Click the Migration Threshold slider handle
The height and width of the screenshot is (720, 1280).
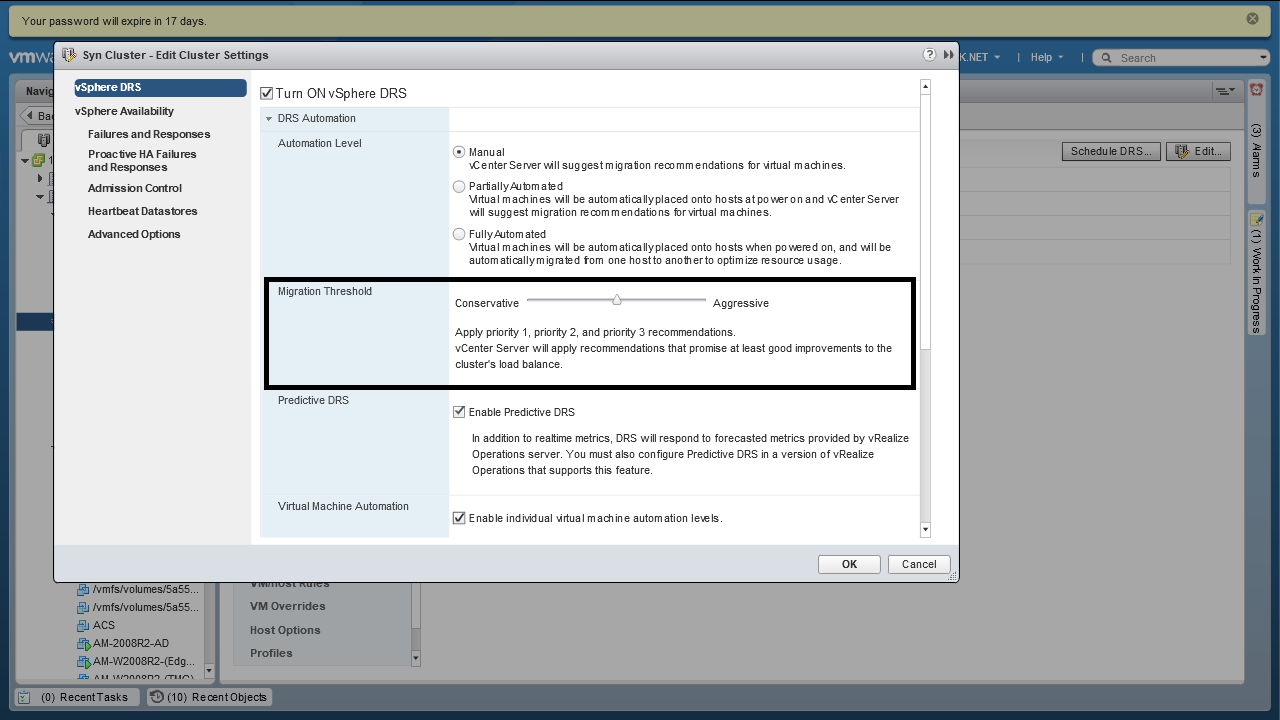(617, 300)
